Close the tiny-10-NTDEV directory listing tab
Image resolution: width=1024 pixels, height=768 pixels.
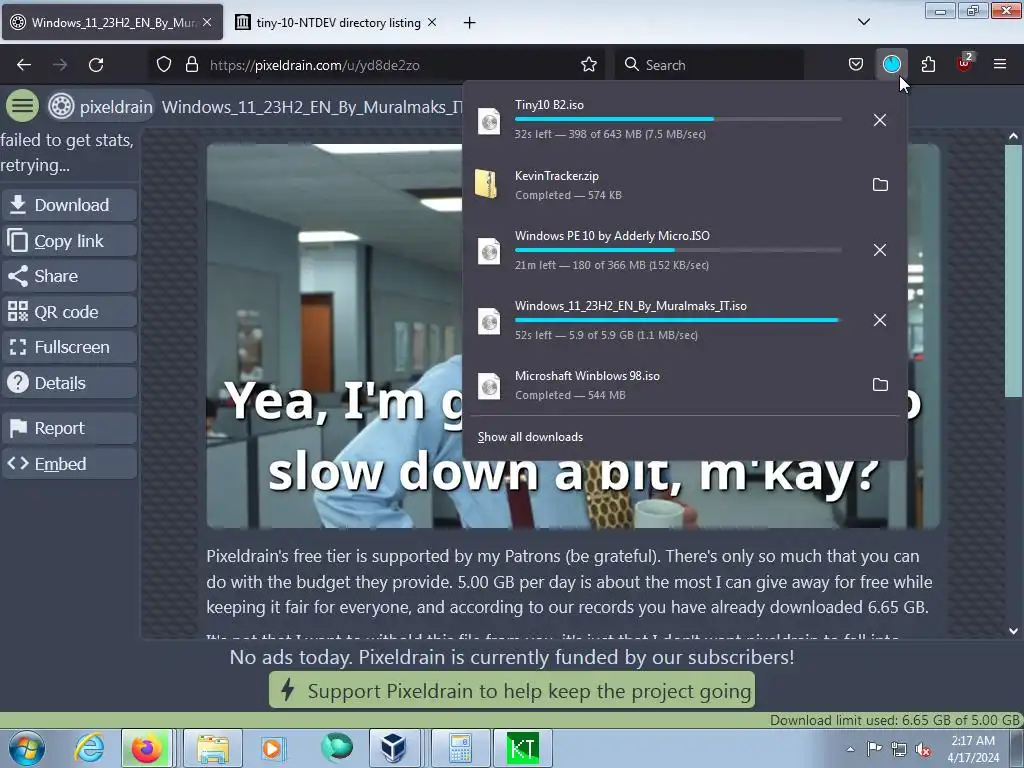coord(432,22)
